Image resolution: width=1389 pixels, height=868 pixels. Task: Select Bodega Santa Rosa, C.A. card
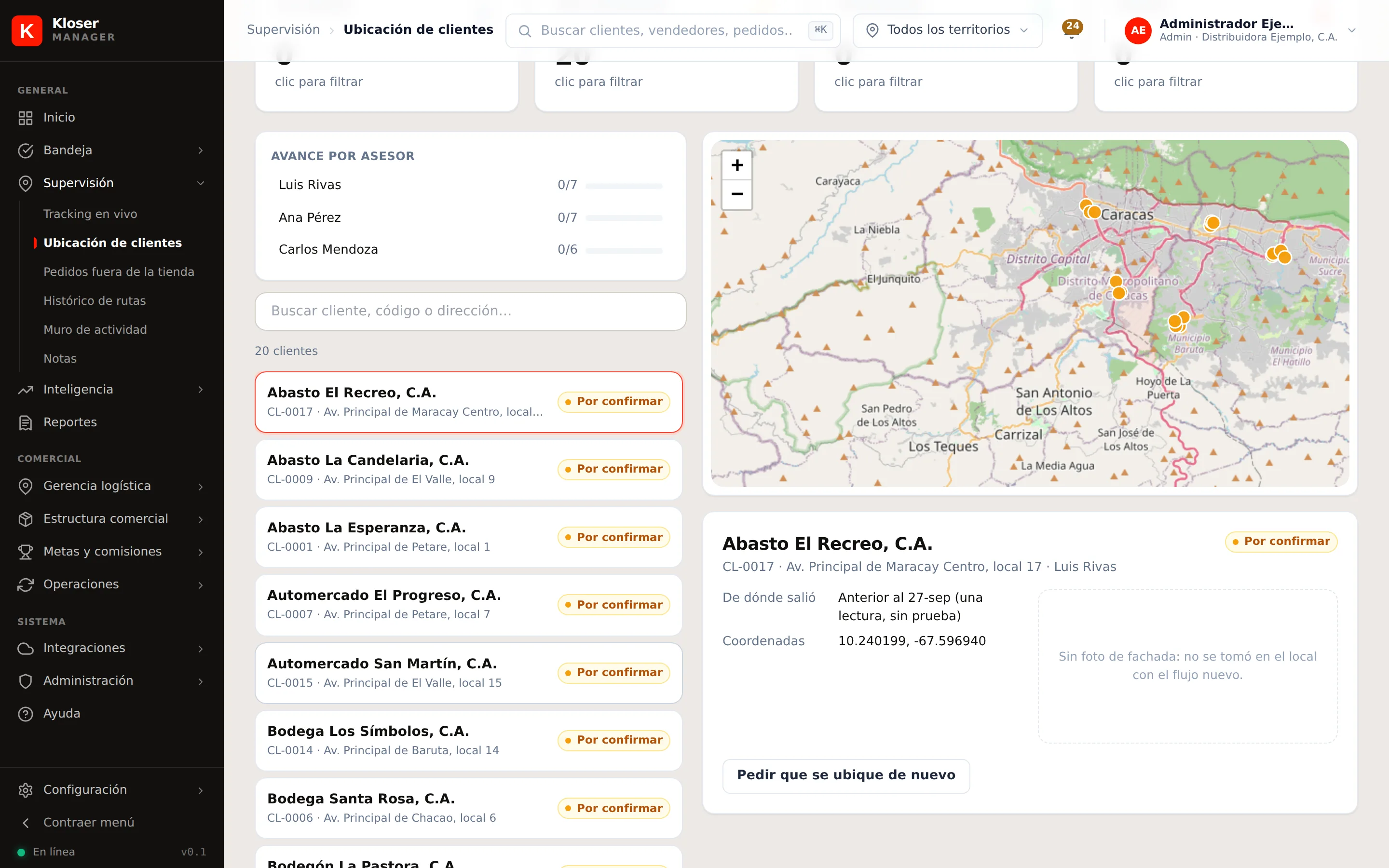click(x=468, y=808)
